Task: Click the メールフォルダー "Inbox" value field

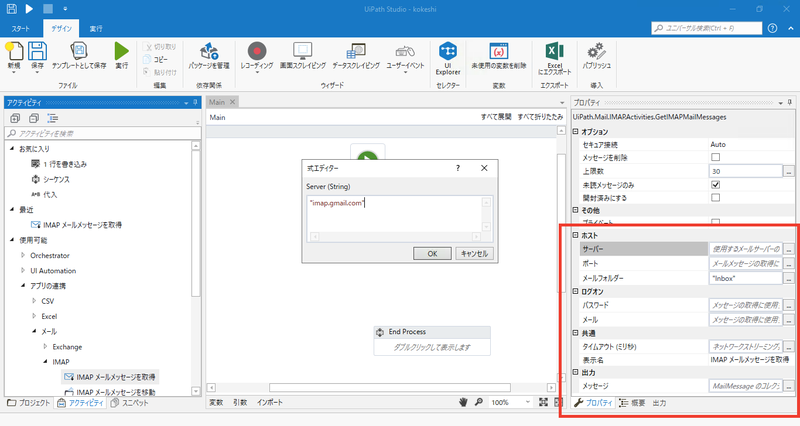Action: tap(745, 278)
